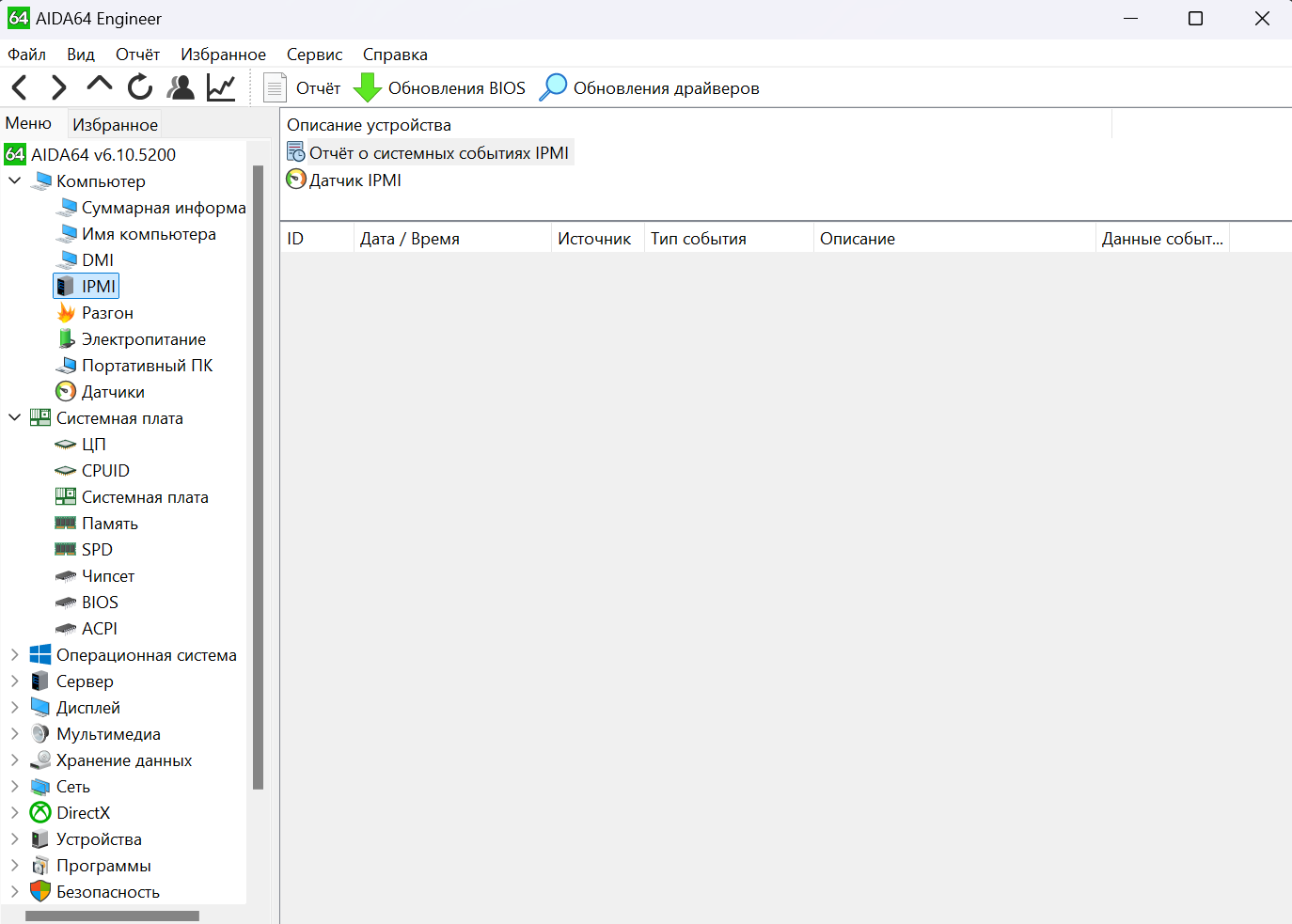
Task: Switch to the Избранное tab in sidebar
Action: pos(115,124)
